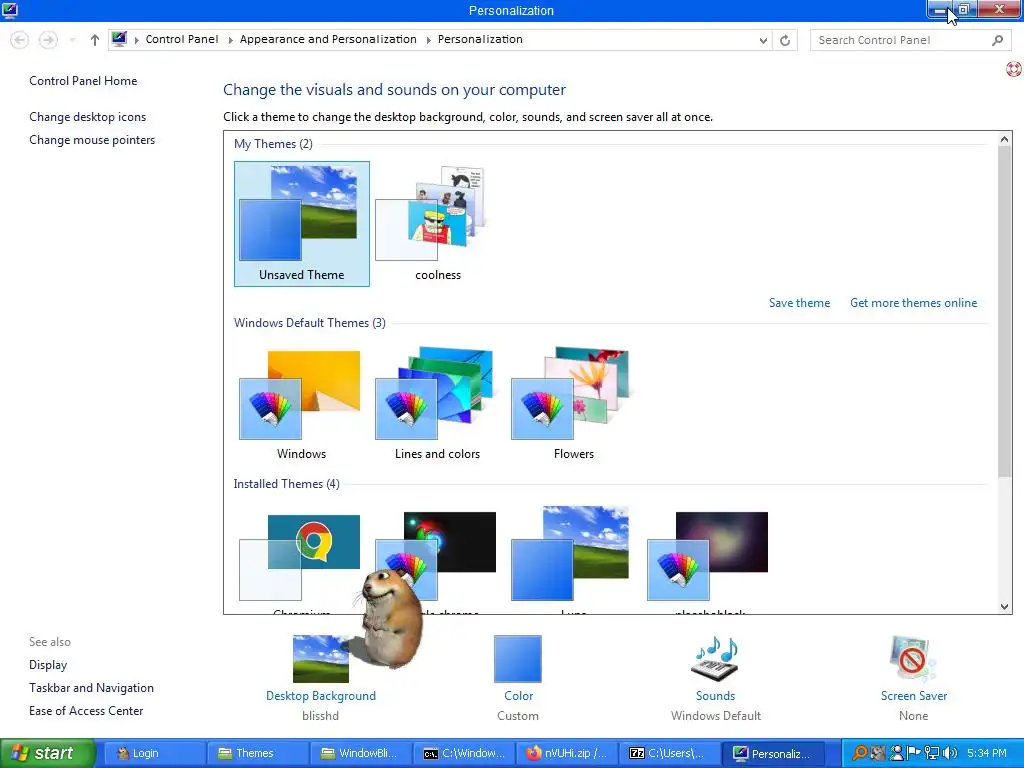Click the 5:34 PM clock
This screenshot has height=768, width=1024.
(987, 753)
